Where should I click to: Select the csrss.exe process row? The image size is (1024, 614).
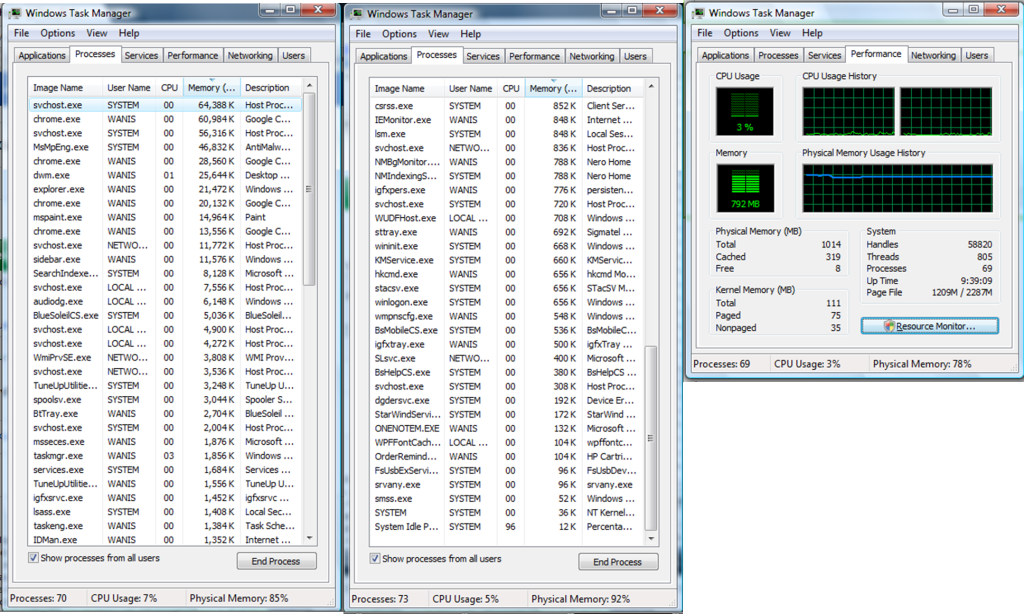(x=507, y=106)
